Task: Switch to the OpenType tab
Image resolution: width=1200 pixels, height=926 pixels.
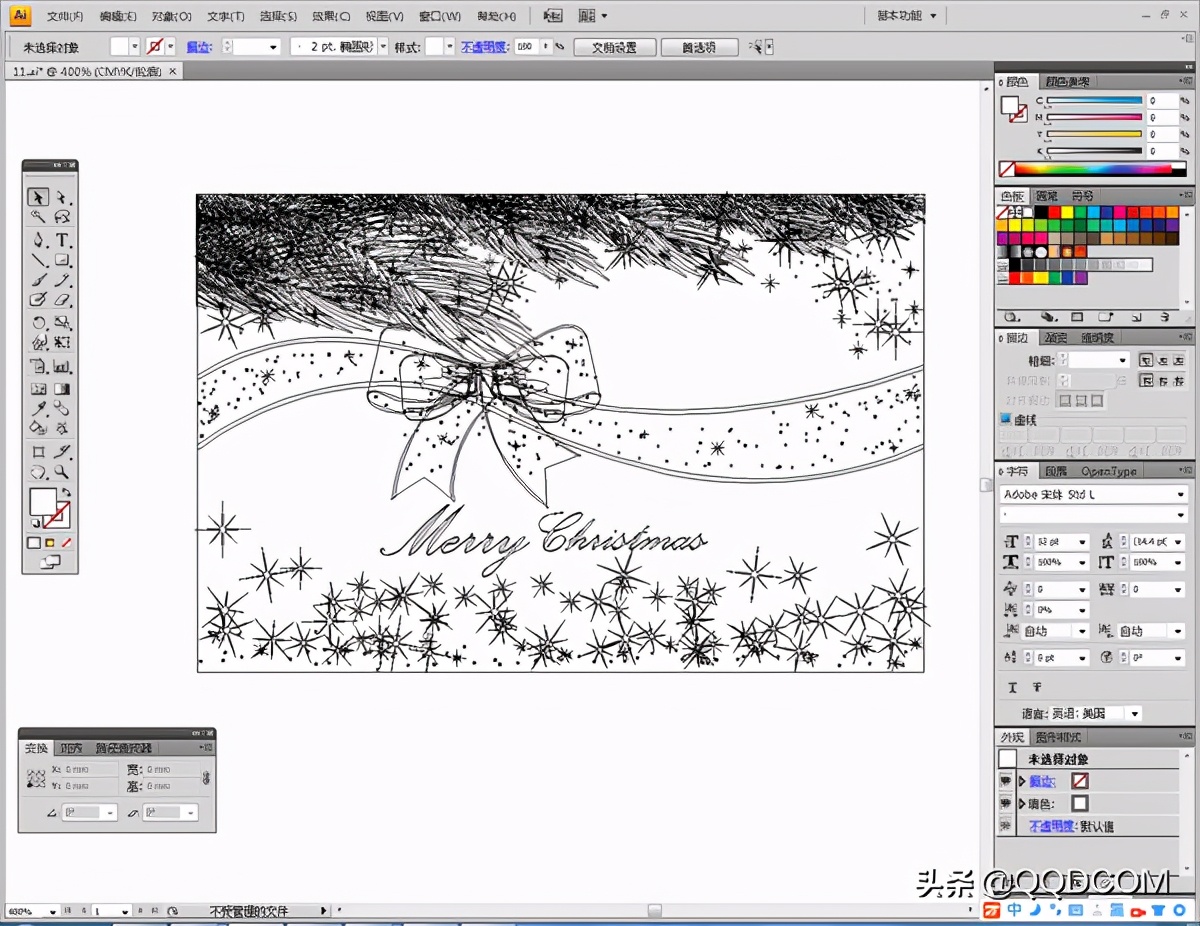Action: [1109, 471]
